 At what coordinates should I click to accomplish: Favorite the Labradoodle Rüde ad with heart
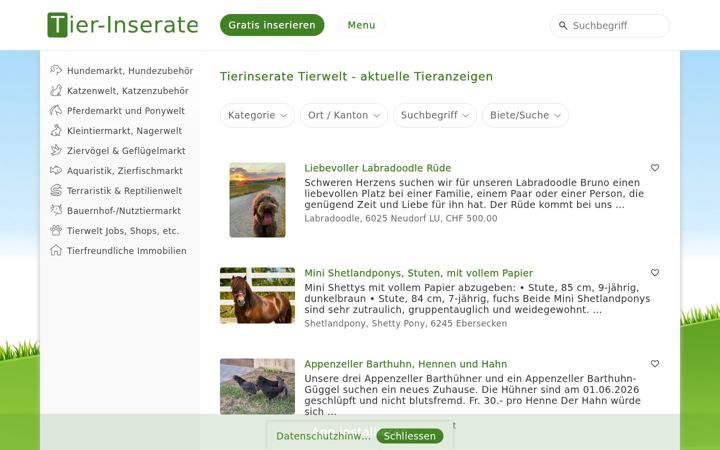655,168
